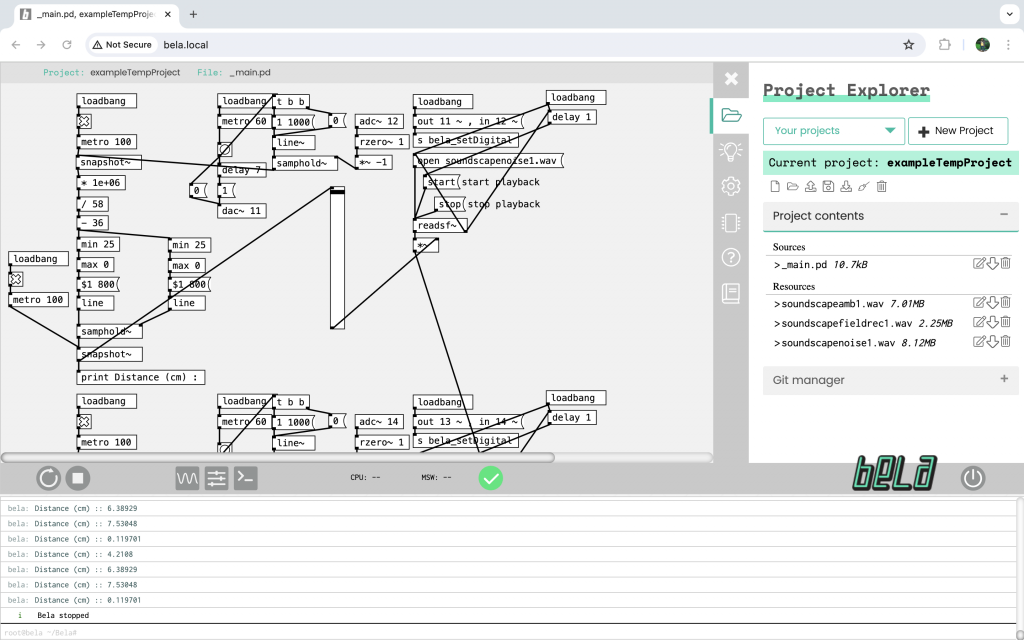This screenshot has height=640, width=1024.
Task: Open the browser three-dot menu
Action: (1008, 45)
